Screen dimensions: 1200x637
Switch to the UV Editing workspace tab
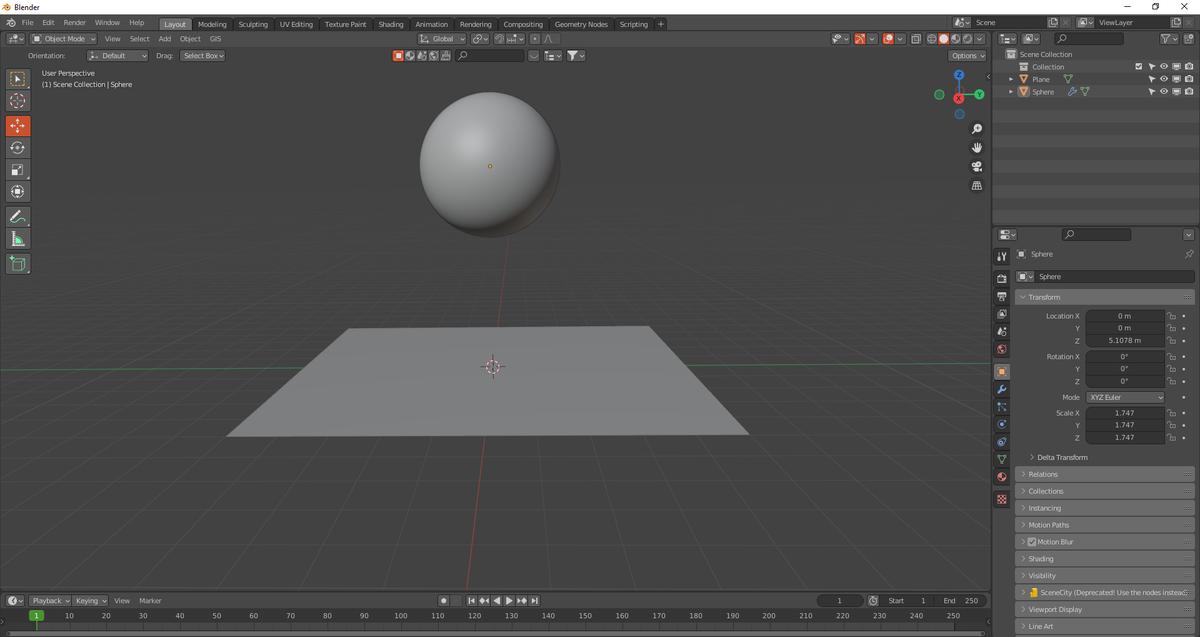click(296, 24)
